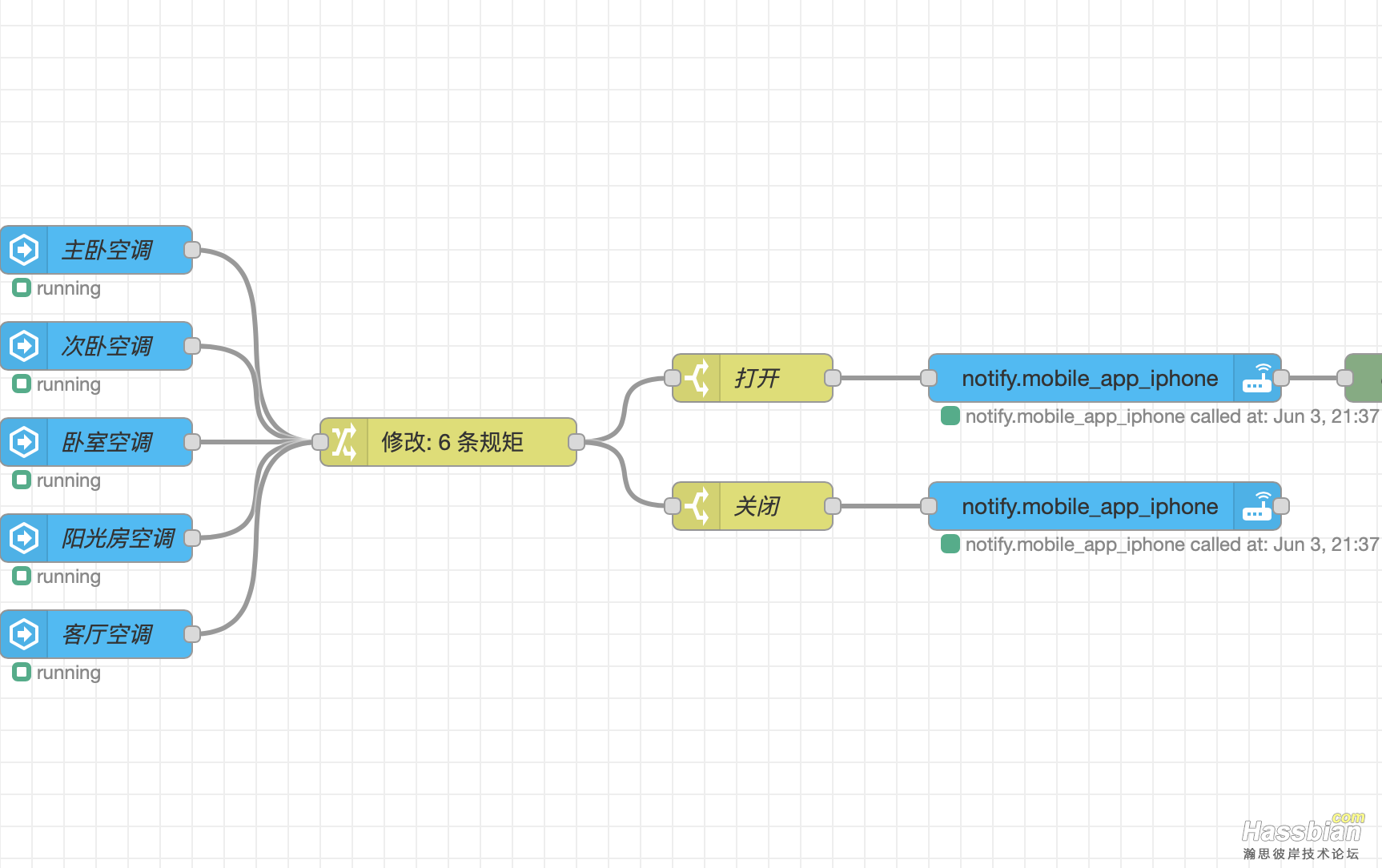
Task: Select the 阳光房空调 node label
Action: point(119,538)
